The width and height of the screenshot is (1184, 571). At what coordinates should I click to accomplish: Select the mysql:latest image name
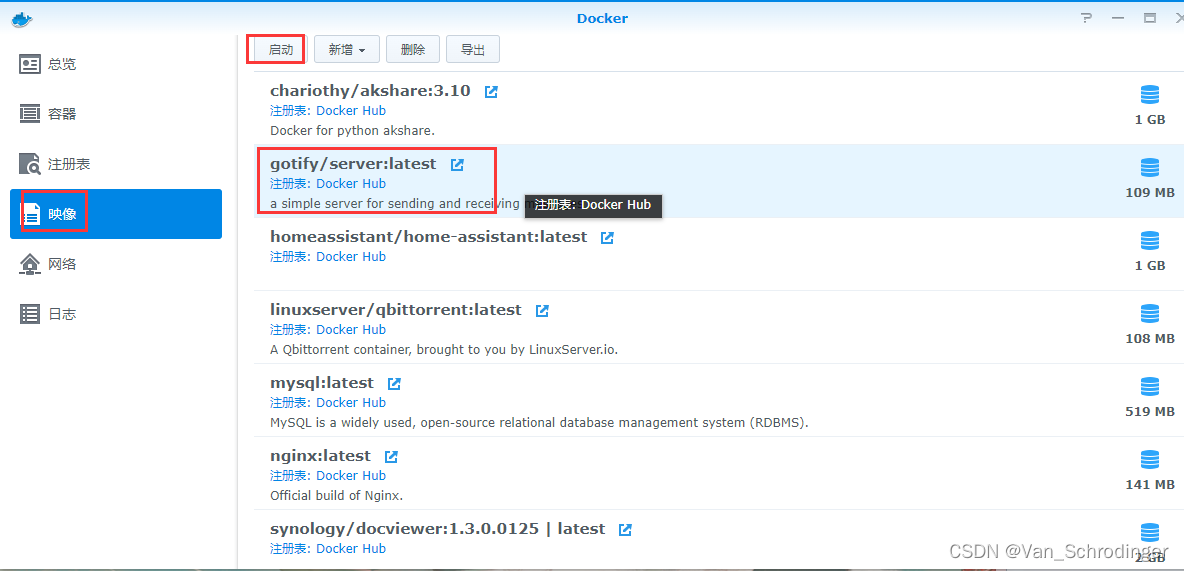point(322,383)
